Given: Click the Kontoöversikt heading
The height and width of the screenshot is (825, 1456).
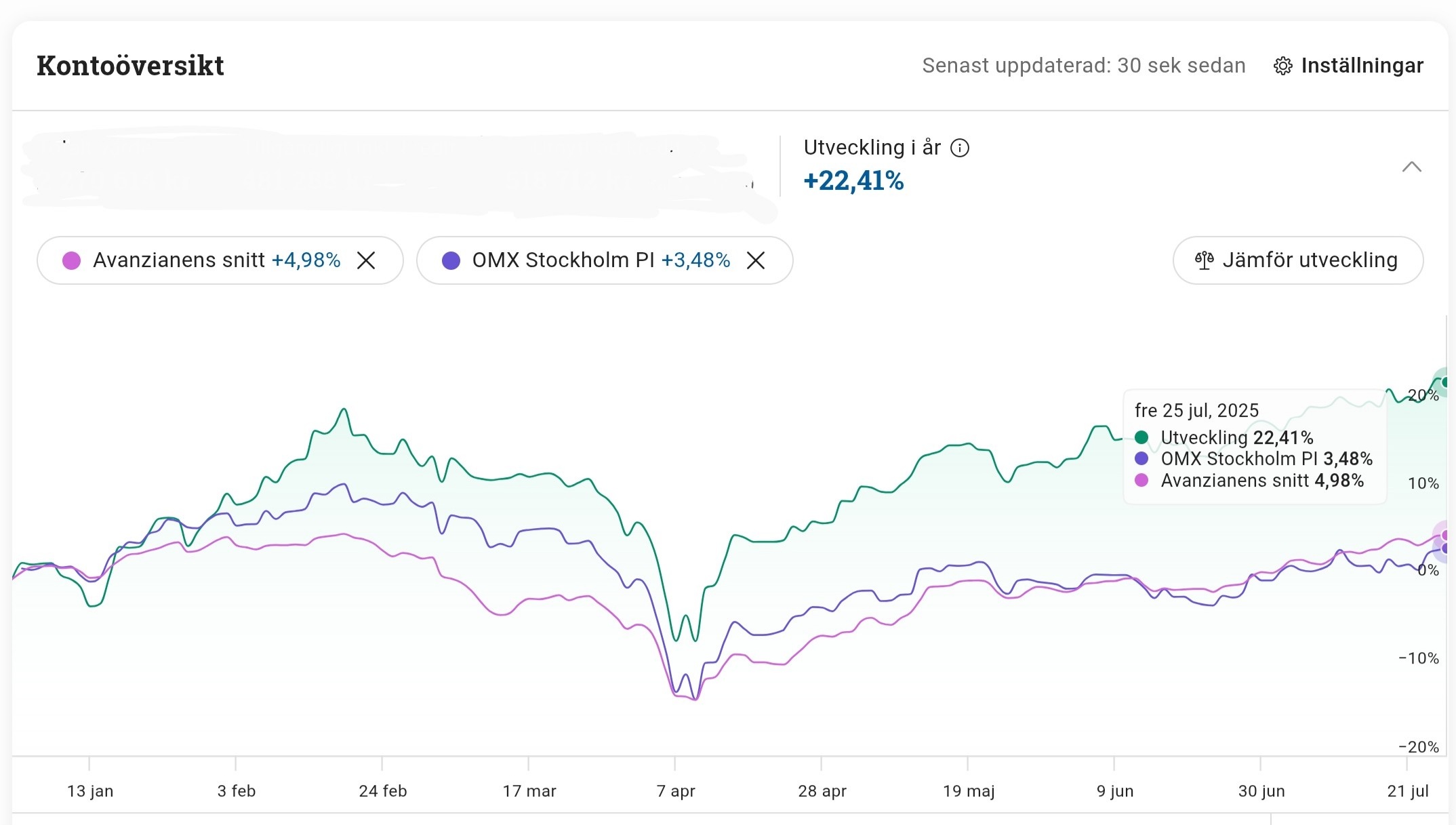Looking at the screenshot, I should (x=130, y=66).
